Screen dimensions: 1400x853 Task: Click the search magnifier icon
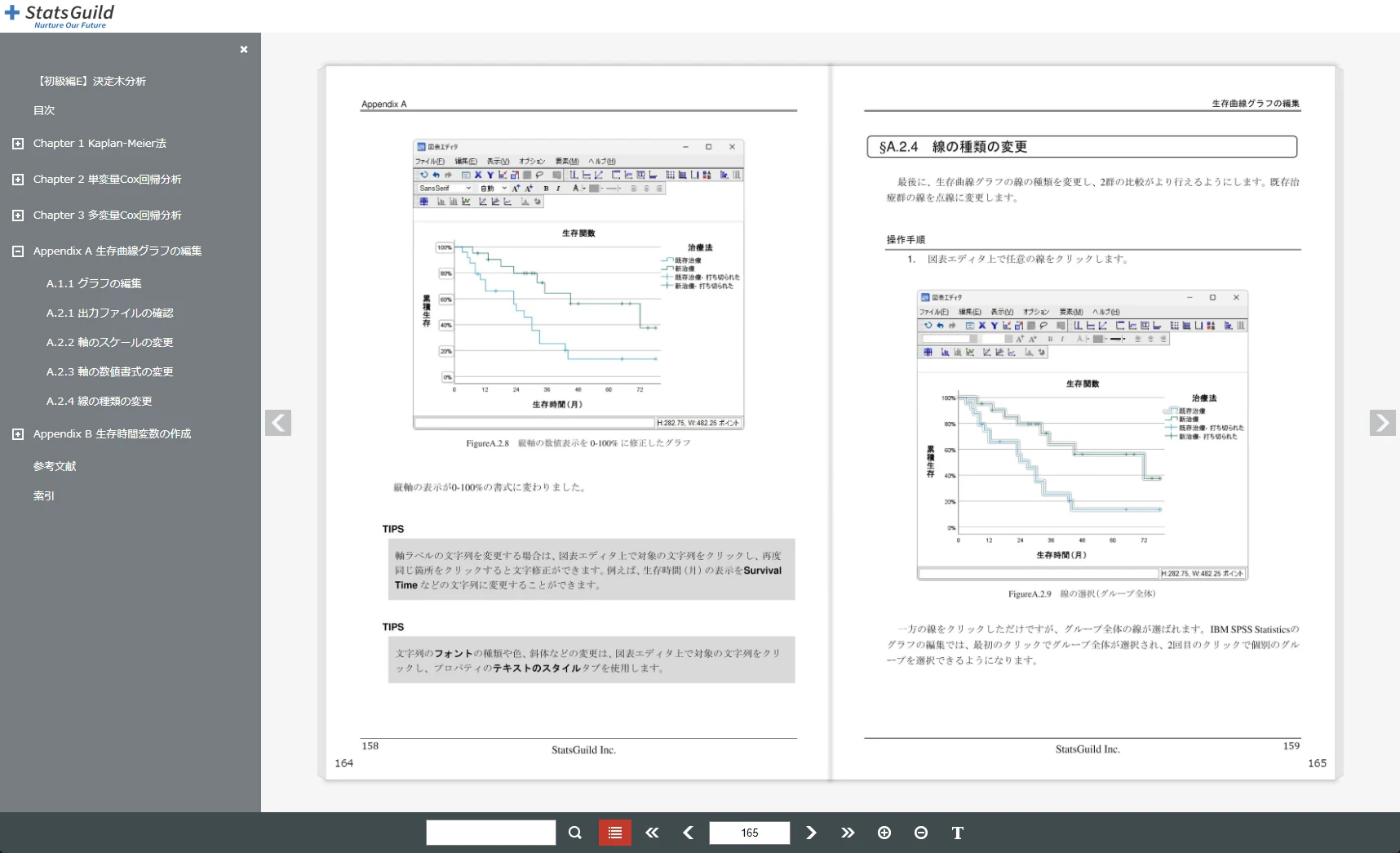[x=574, y=833]
